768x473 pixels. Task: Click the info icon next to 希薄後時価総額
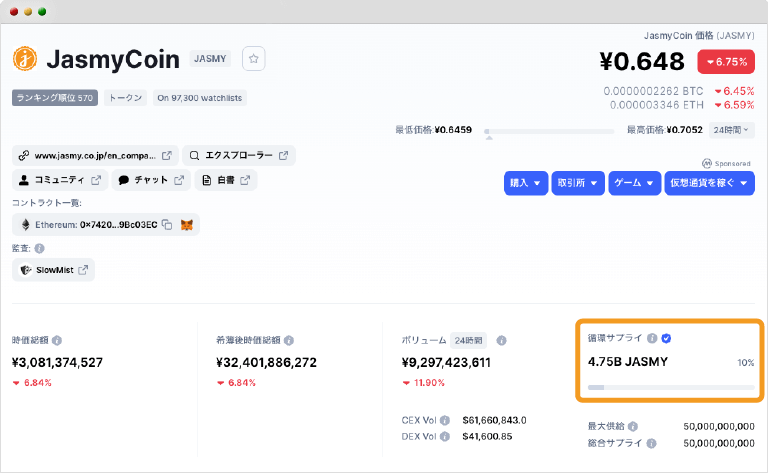[289, 340]
